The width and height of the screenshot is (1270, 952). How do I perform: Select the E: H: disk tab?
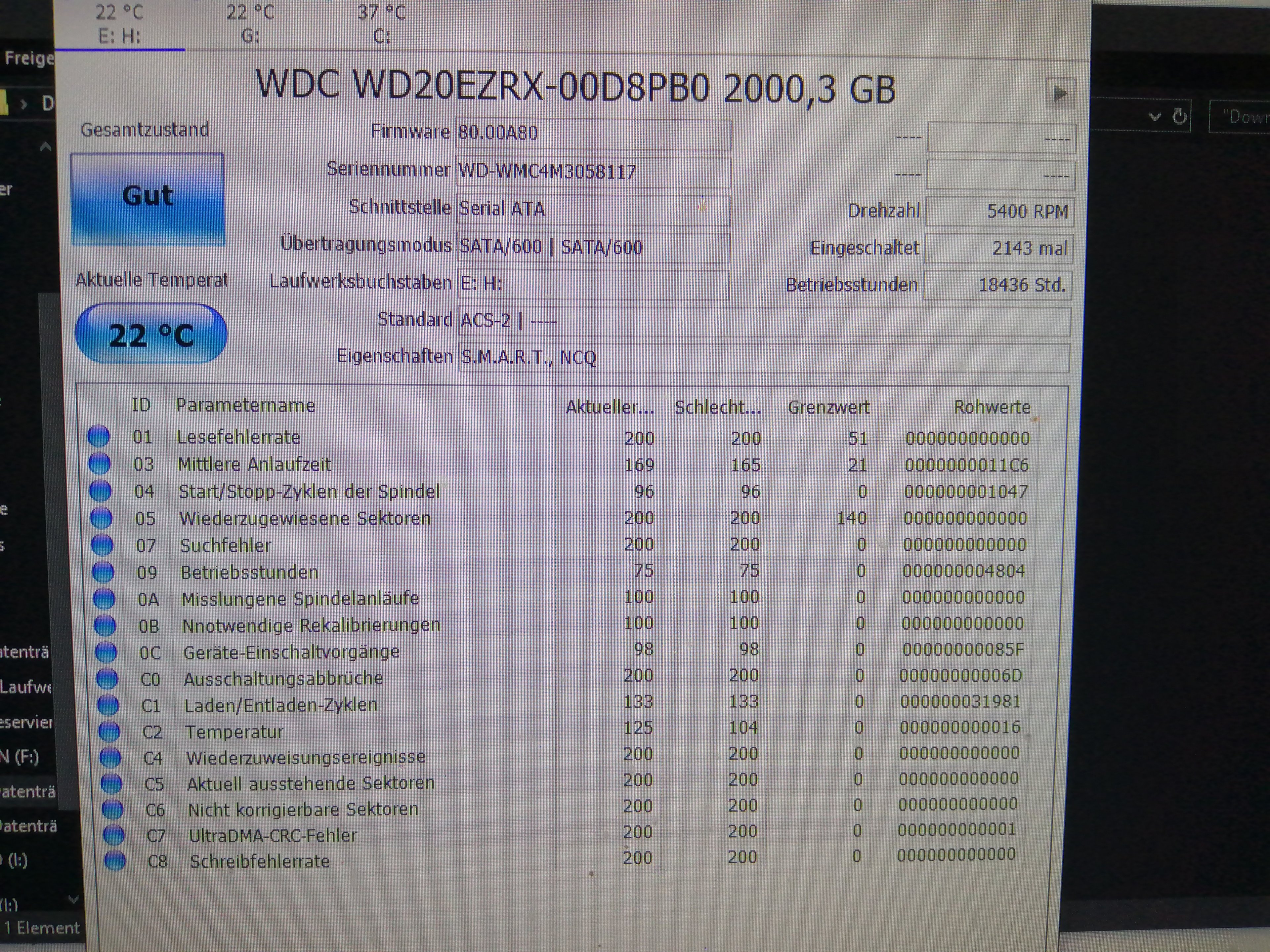(119, 24)
